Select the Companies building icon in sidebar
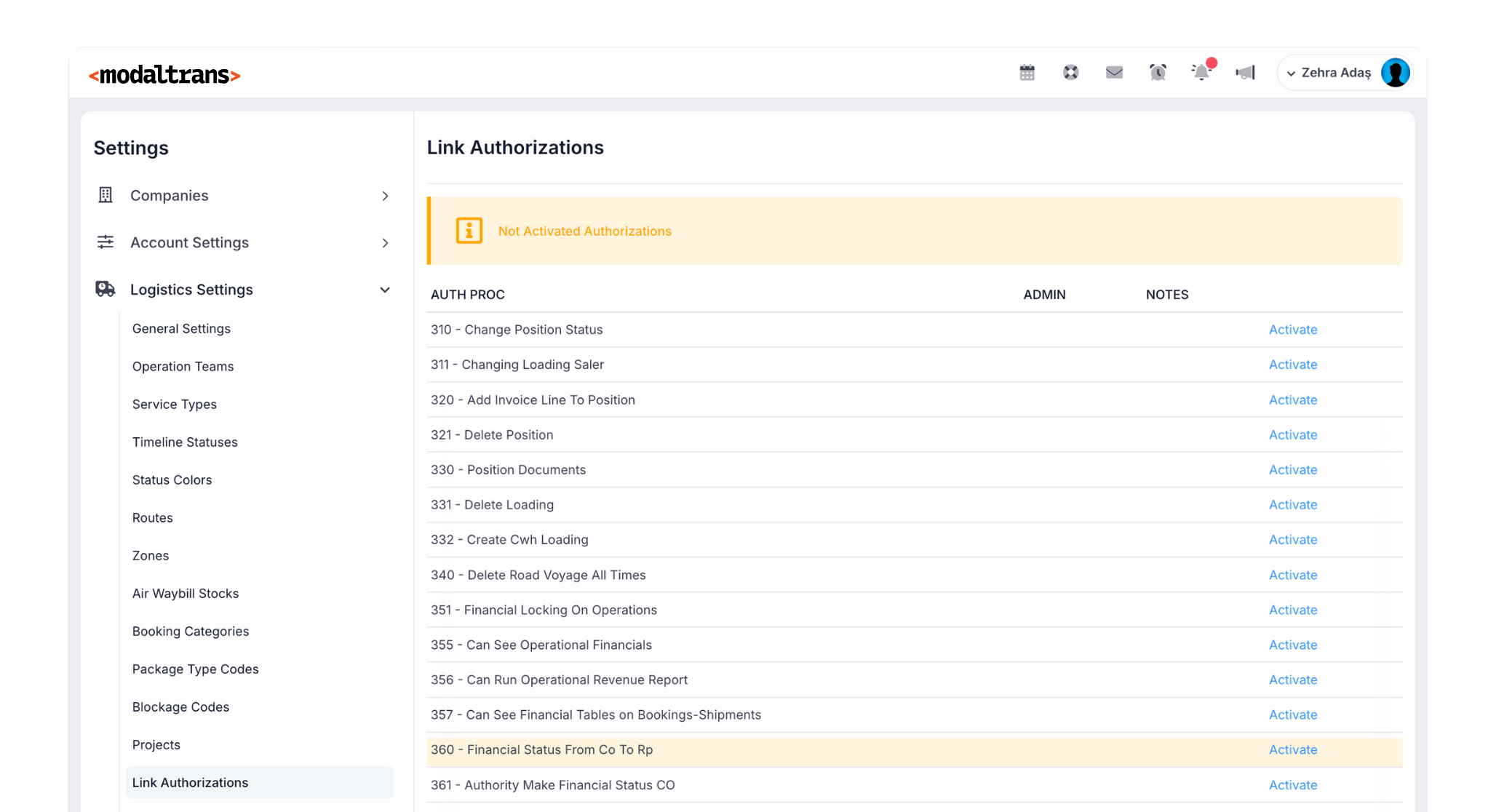Image resolution: width=1496 pixels, height=812 pixels. tap(105, 195)
